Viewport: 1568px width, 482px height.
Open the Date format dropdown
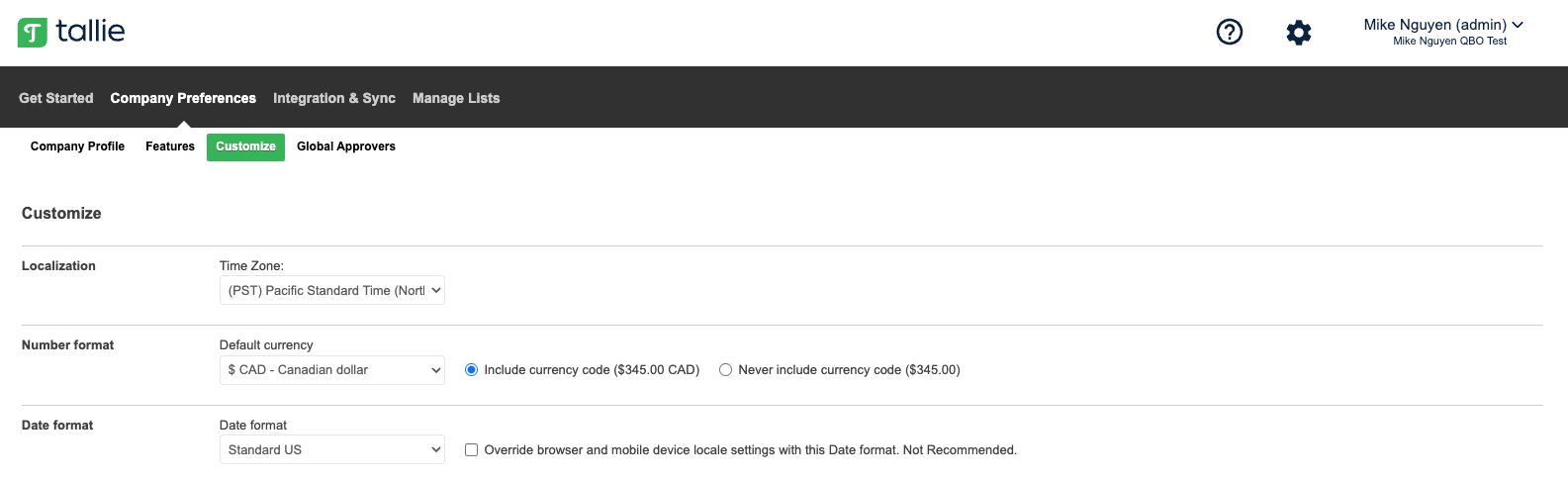coord(332,449)
